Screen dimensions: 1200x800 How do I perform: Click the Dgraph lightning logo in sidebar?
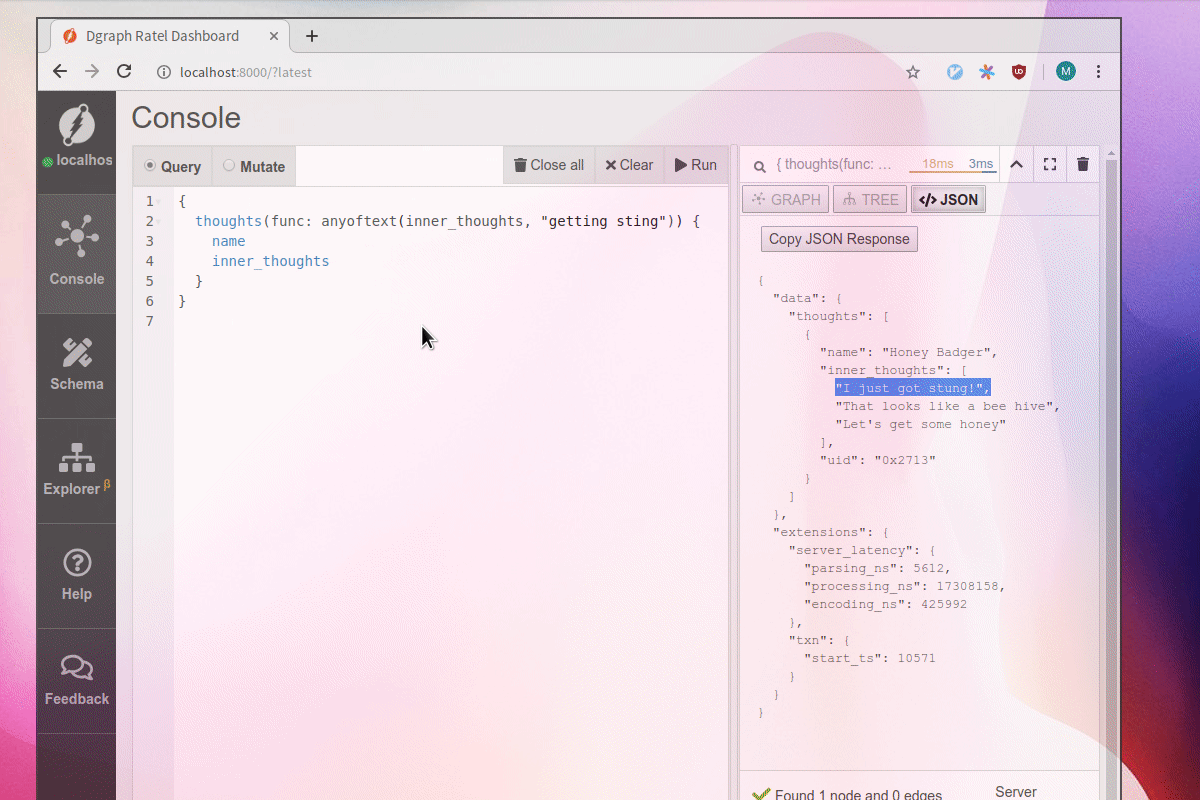pos(77,125)
